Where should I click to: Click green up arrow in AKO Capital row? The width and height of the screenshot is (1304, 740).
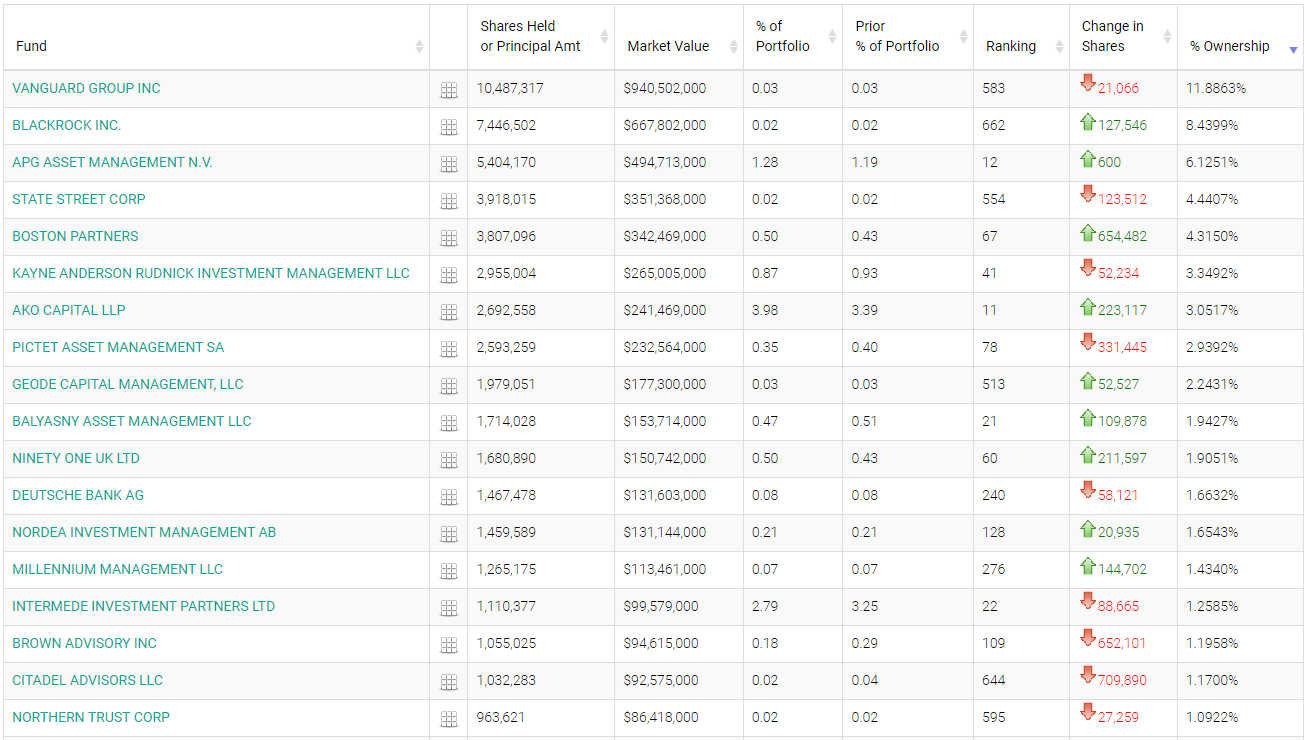[1088, 307]
